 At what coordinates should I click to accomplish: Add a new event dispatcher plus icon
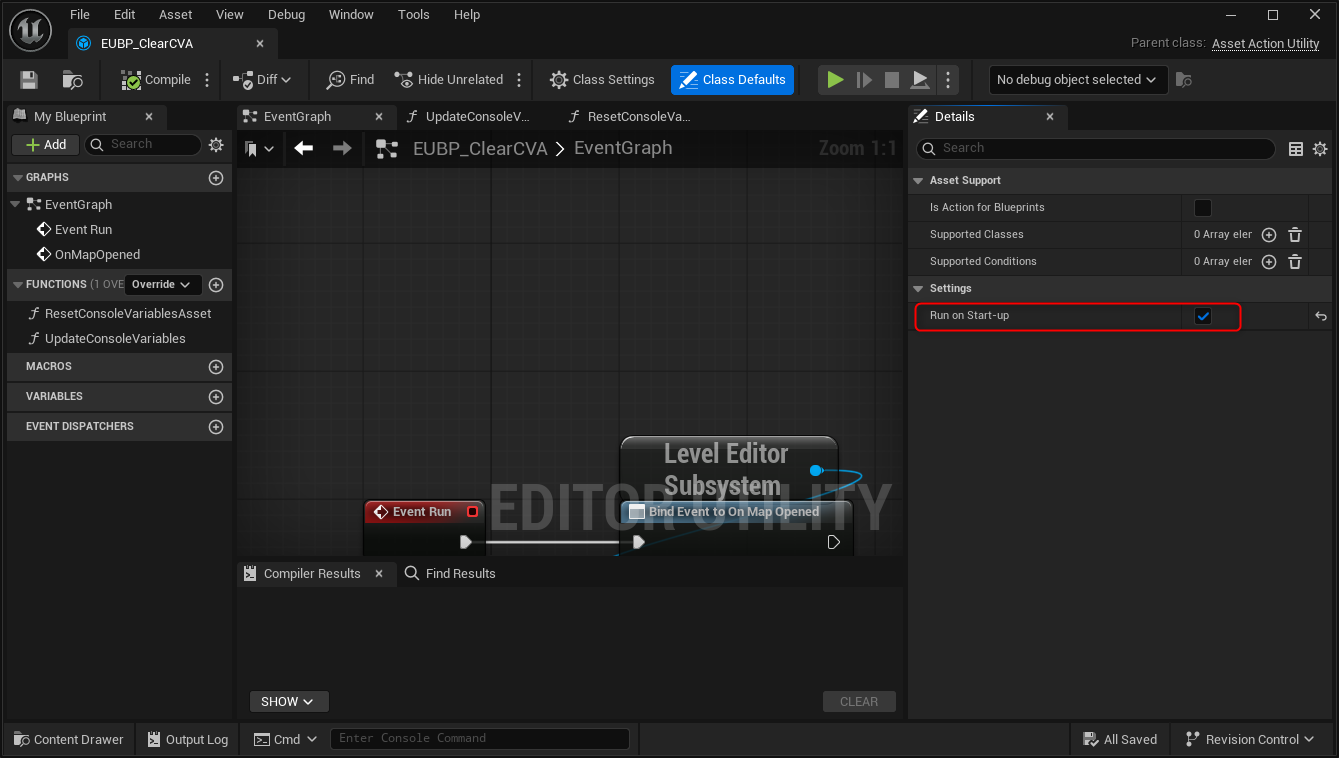(x=215, y=427)
